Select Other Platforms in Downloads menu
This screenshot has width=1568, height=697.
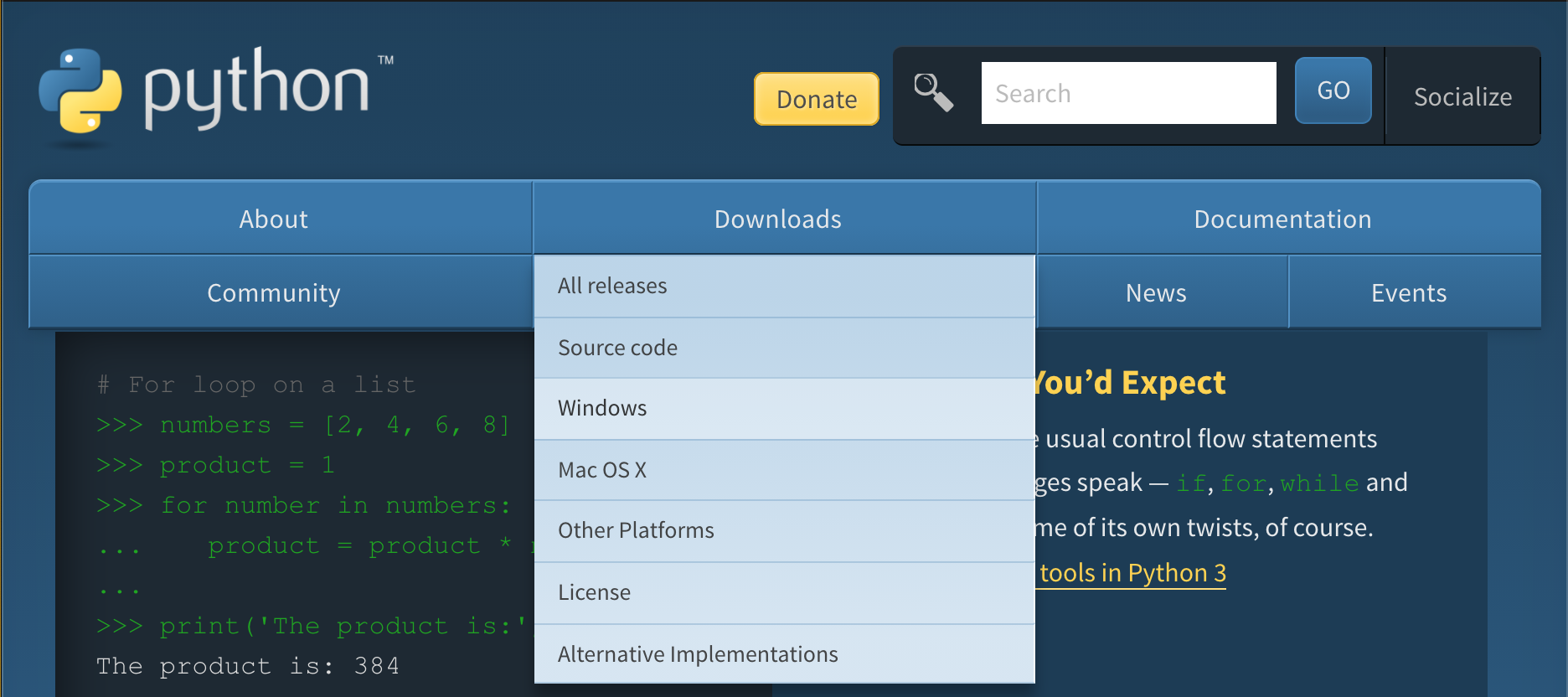tap(785, 531)
